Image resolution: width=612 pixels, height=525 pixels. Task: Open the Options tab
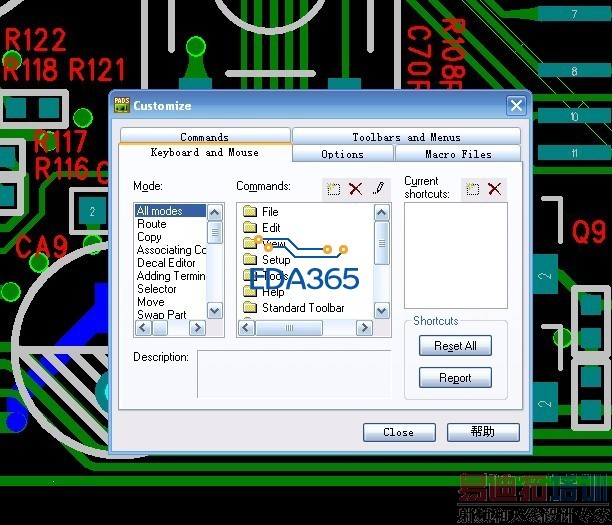coord(342,154)
